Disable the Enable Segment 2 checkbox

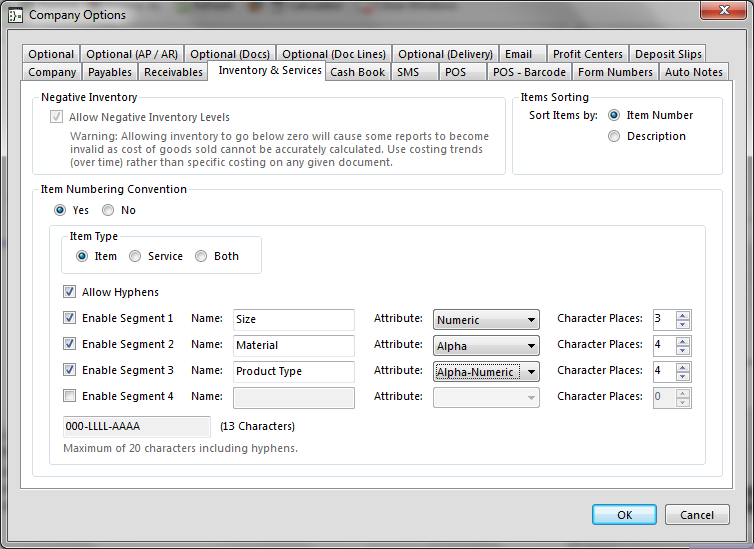click(x=69, y=344)
